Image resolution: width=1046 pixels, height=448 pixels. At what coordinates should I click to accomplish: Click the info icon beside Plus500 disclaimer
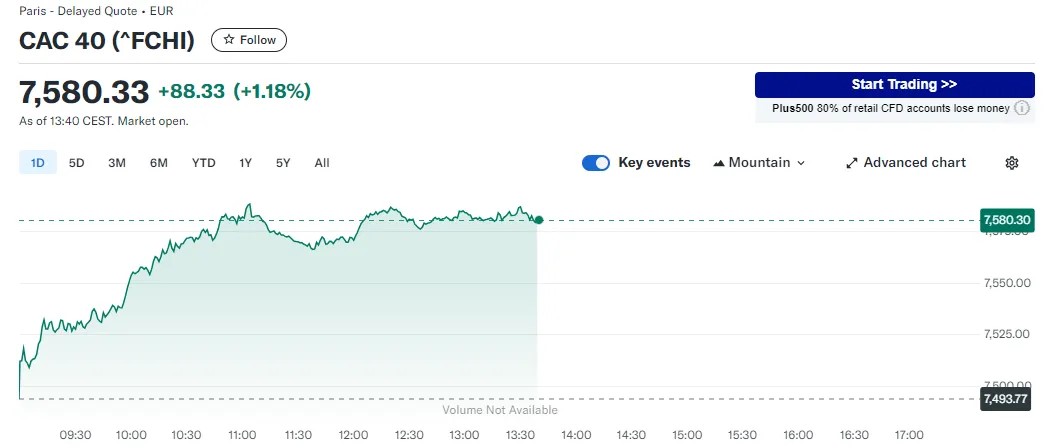[x=1021, y=108]
